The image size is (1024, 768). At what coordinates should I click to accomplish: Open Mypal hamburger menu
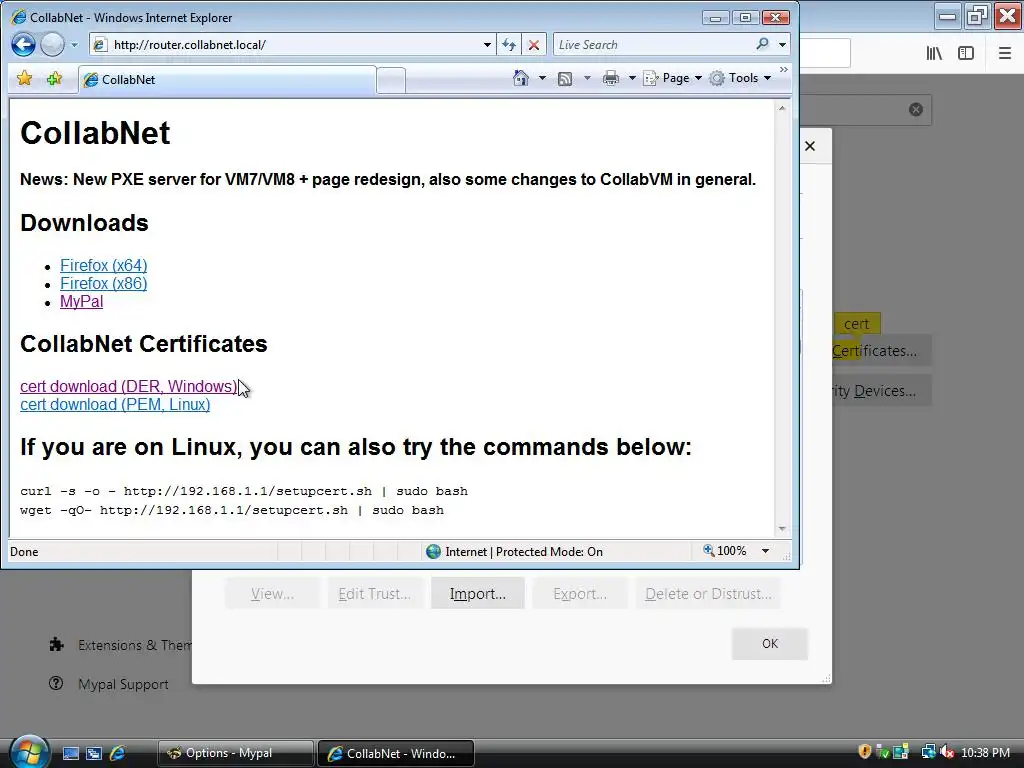(1005, 54)
